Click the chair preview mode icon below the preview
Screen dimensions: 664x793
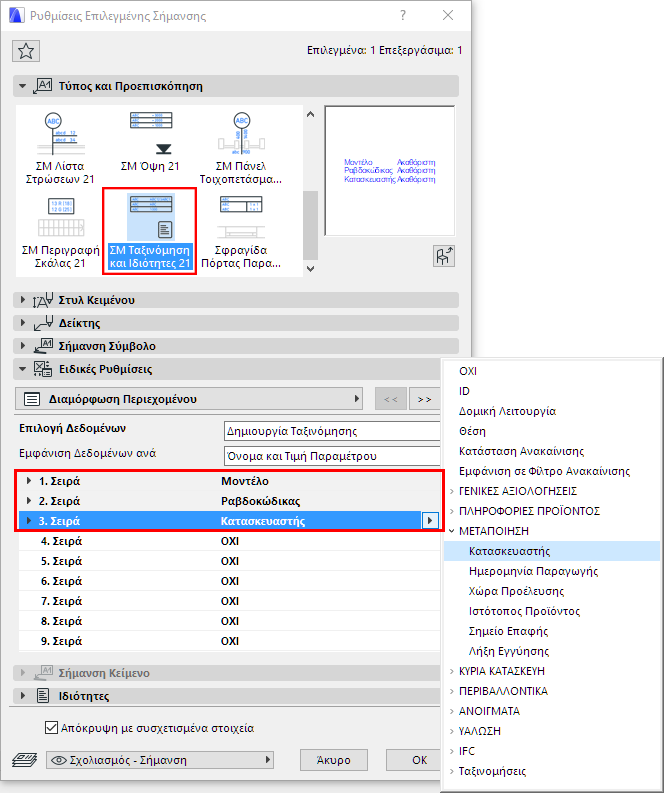[444, 256]
